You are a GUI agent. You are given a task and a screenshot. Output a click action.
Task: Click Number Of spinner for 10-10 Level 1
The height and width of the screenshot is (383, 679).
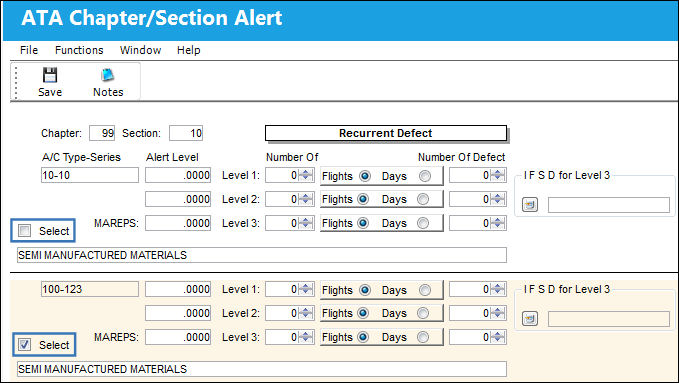click(x=306, y=175)
